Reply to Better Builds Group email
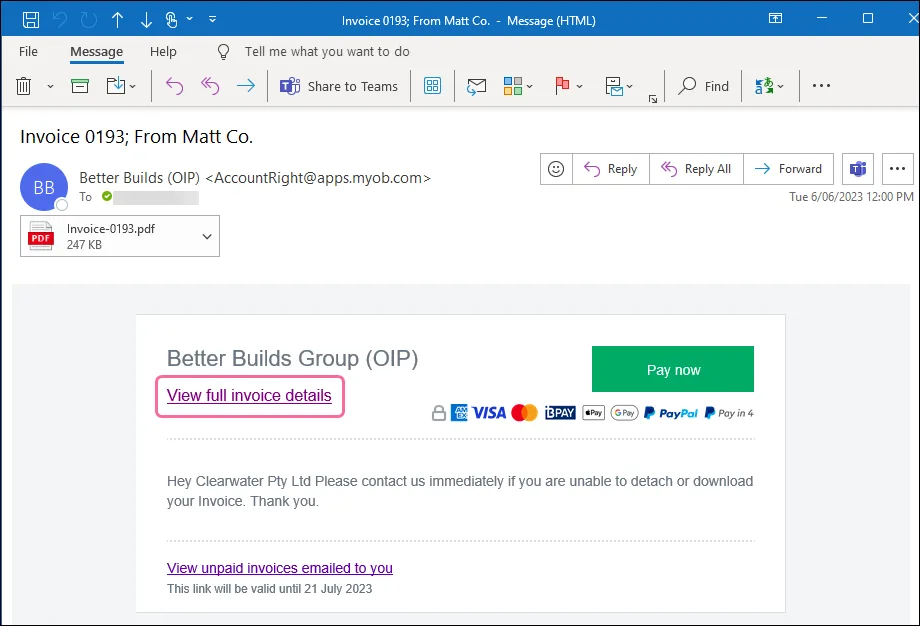 pos(610,169)
